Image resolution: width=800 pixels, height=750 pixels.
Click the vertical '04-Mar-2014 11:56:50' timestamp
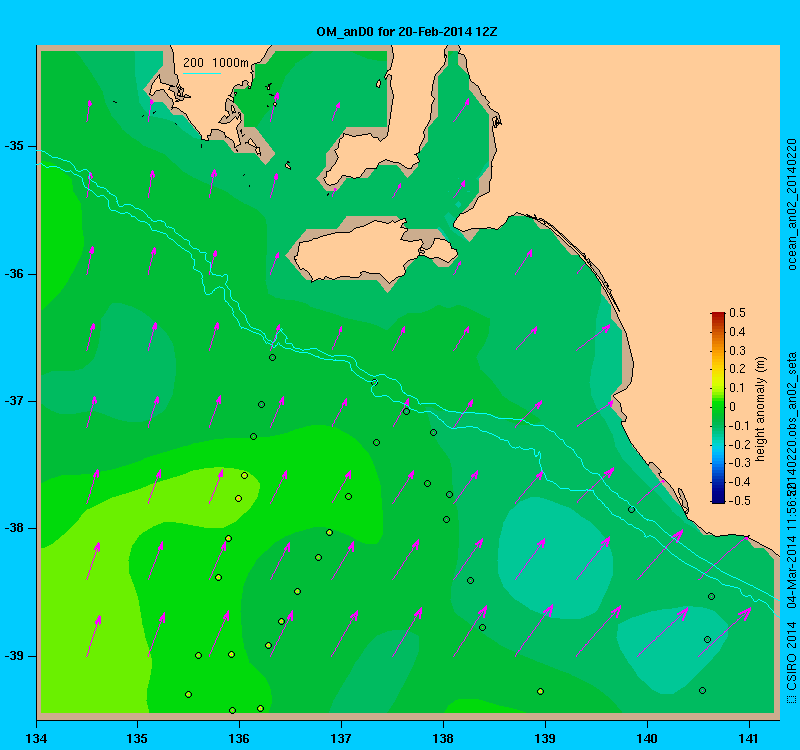point(791,544)
